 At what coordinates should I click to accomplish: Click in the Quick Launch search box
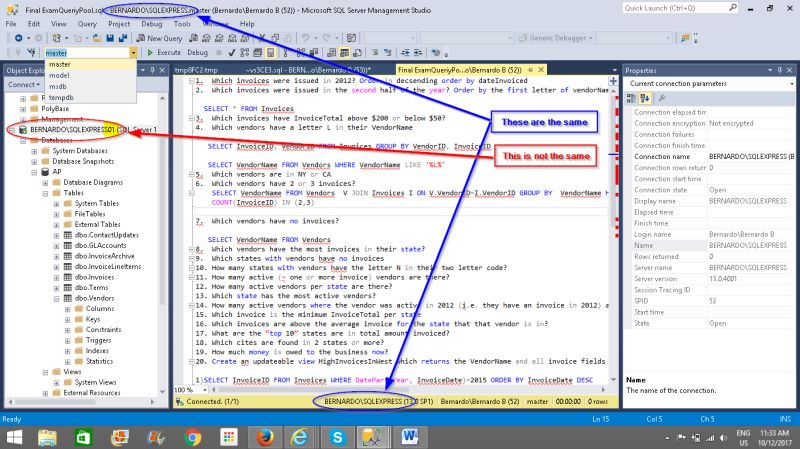pos(681,8)
